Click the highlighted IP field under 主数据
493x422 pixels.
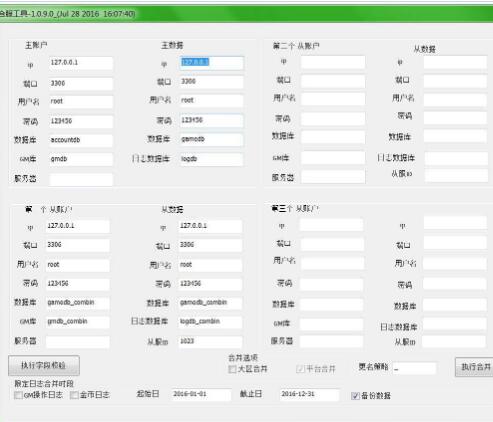pos(211,63)
